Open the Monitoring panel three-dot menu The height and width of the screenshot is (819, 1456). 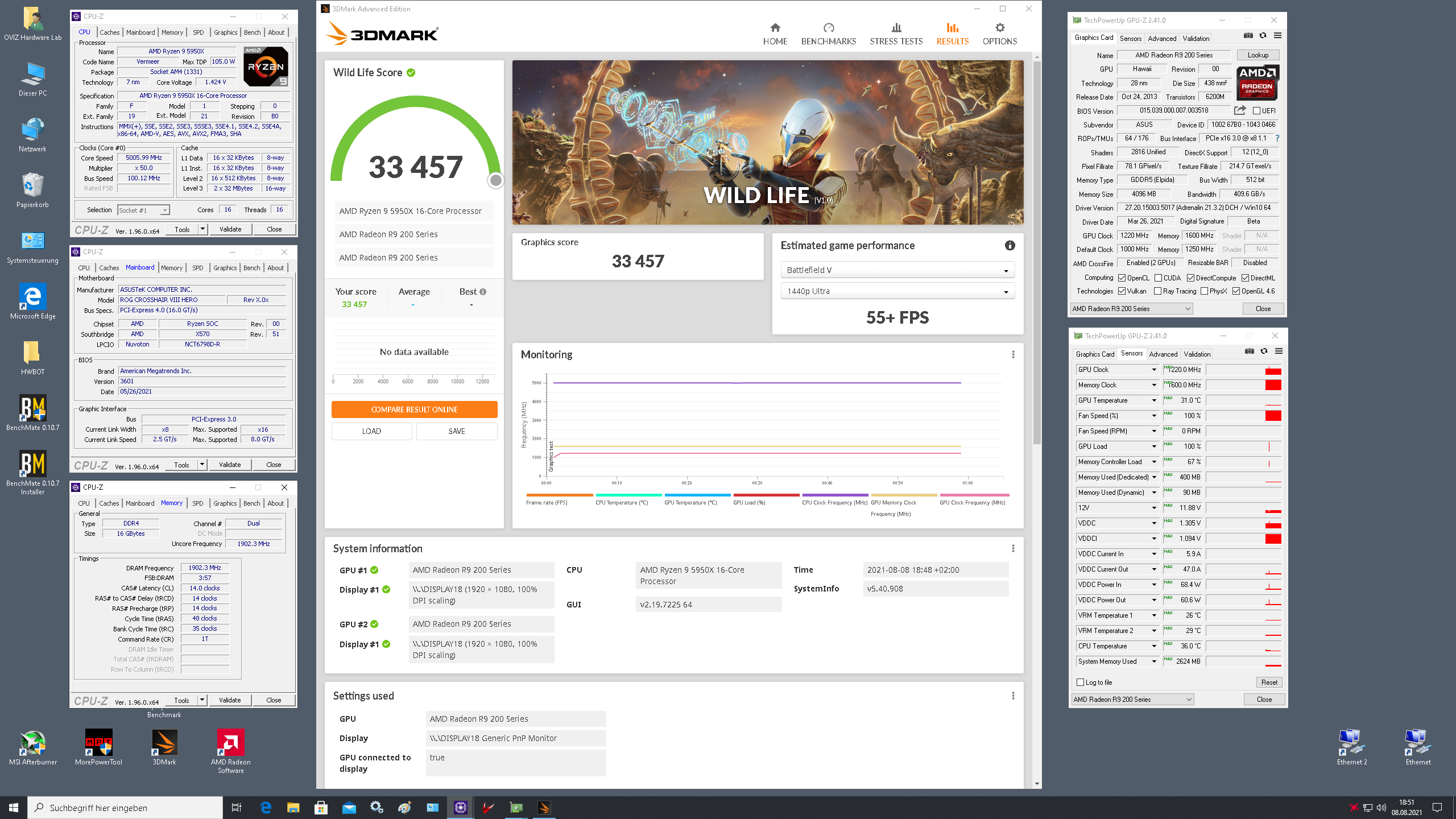pos(1013,355)
